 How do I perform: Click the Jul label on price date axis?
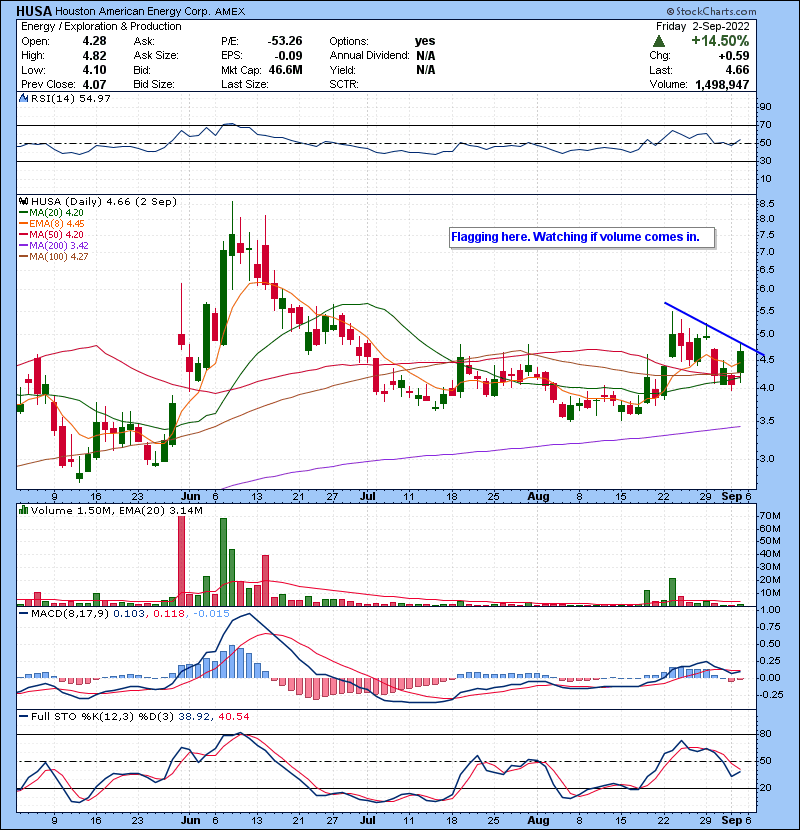pyautogui.click(x=368, y=497)
